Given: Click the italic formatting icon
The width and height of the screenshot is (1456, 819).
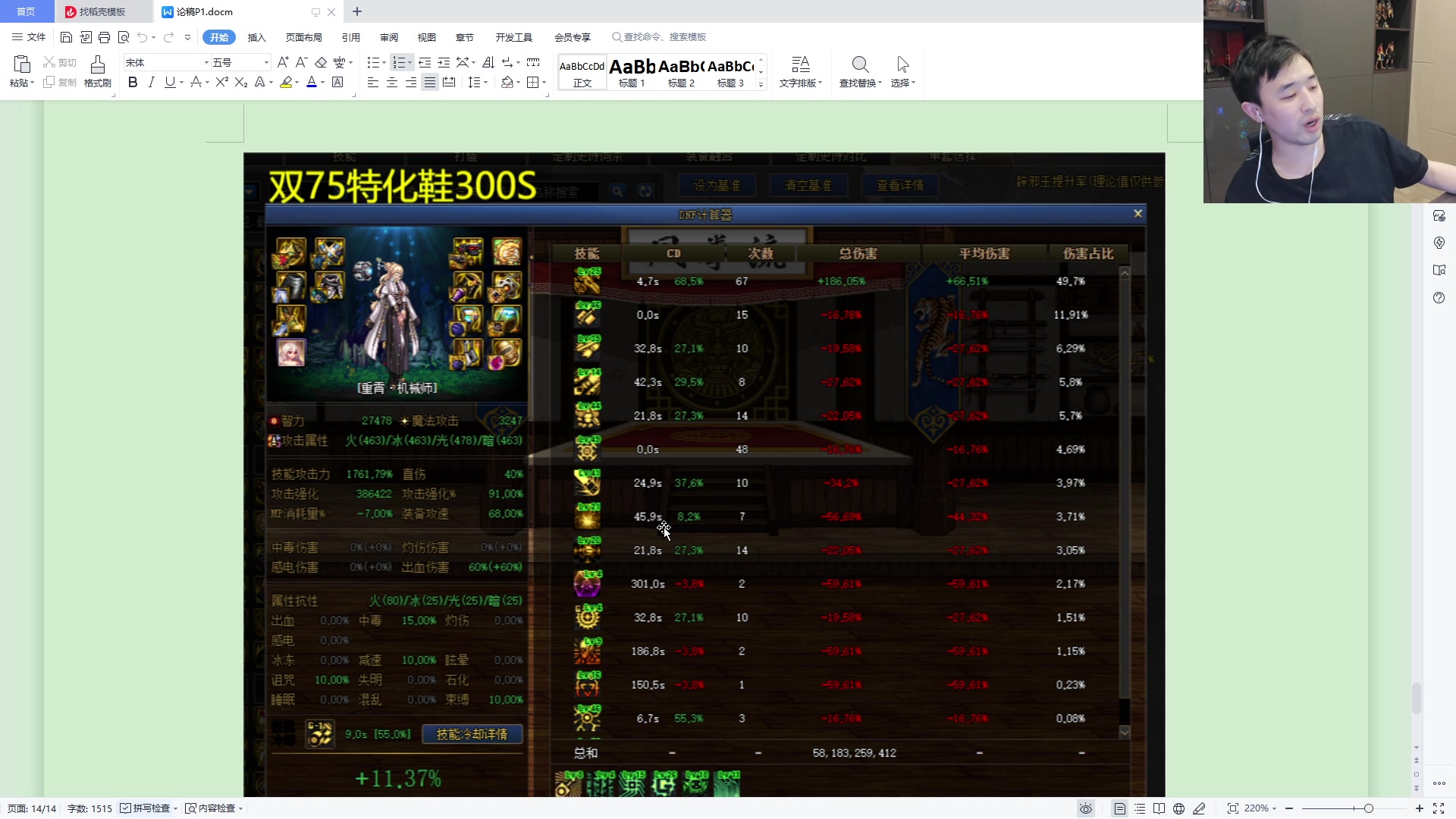Looking at the screenshot, I should tap(151, 82).
